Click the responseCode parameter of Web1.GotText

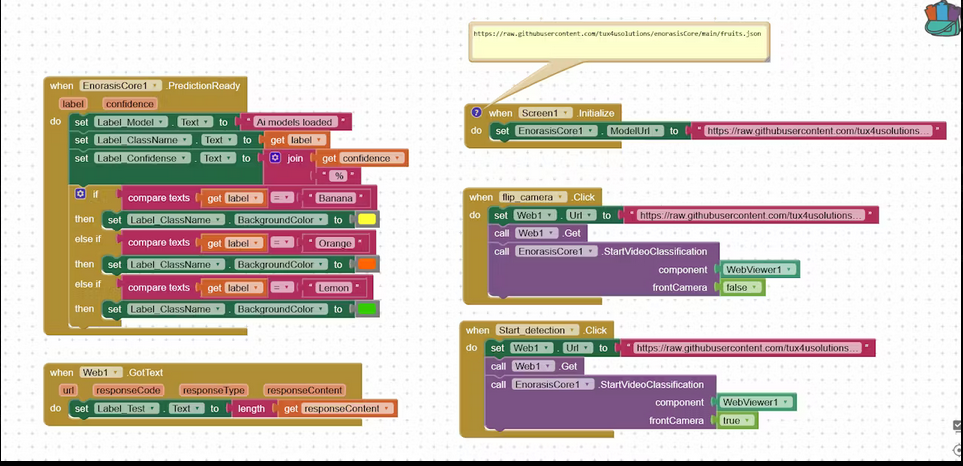[x=128, y=390]
